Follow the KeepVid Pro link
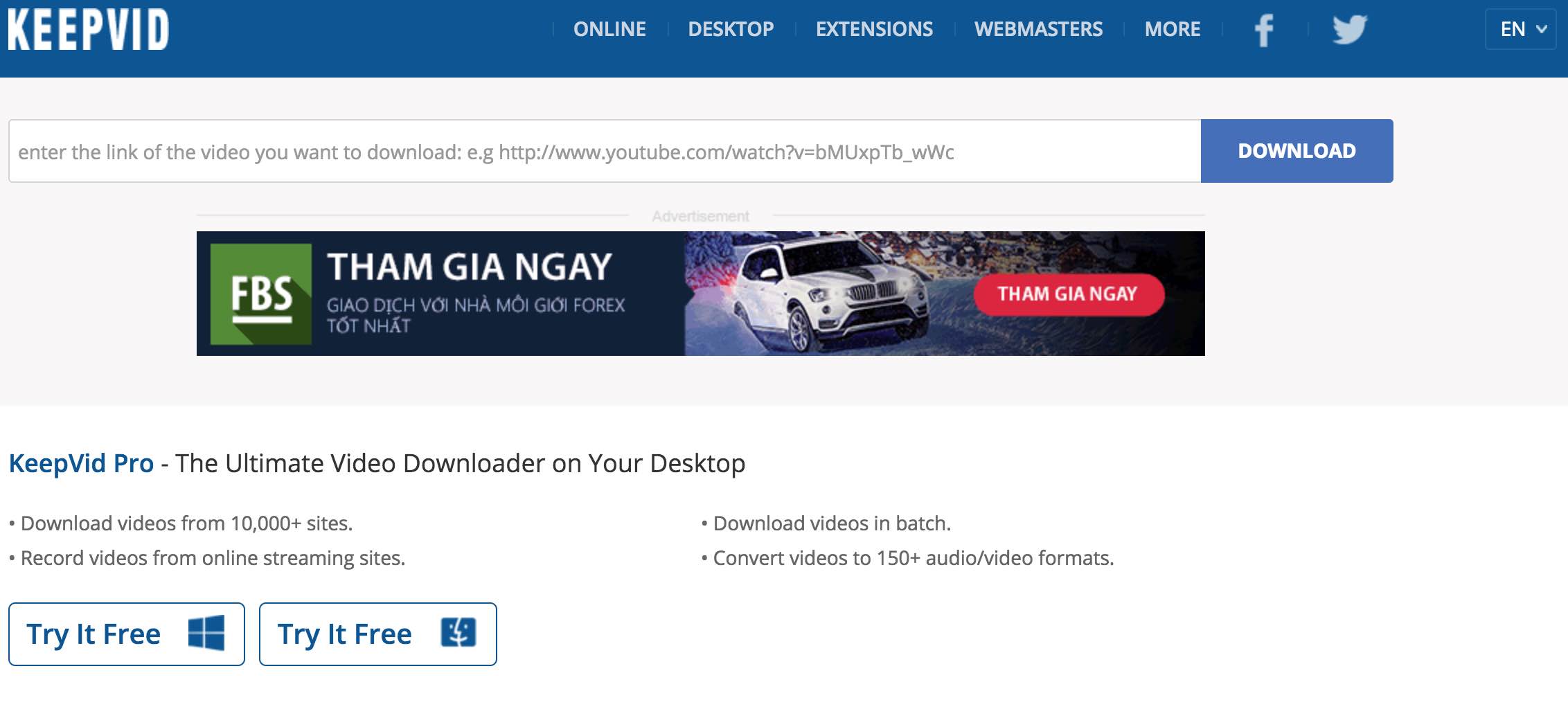Screen dimensions: 1568x709 81,463
